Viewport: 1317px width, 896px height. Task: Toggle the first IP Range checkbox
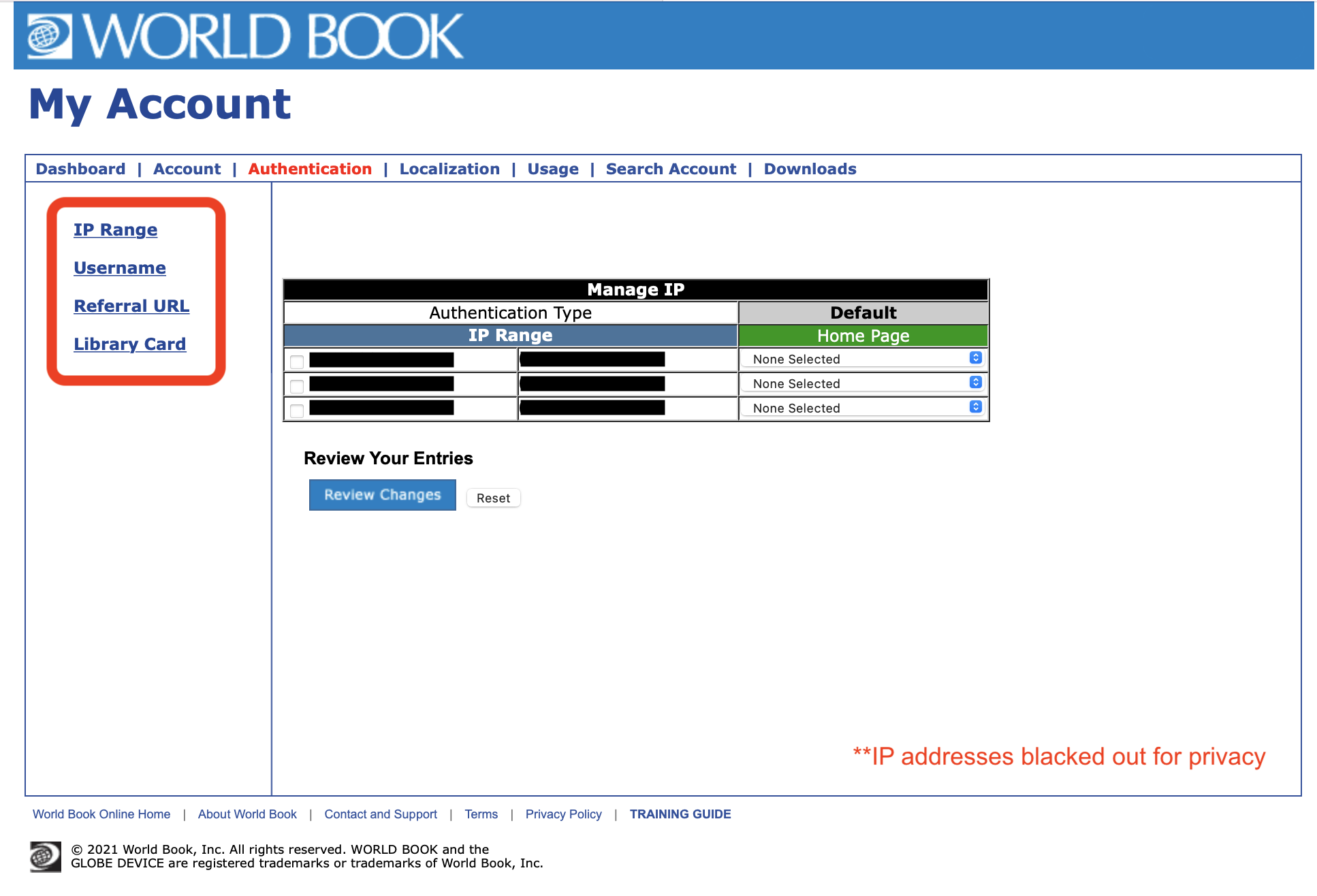[x=295, y=358]
